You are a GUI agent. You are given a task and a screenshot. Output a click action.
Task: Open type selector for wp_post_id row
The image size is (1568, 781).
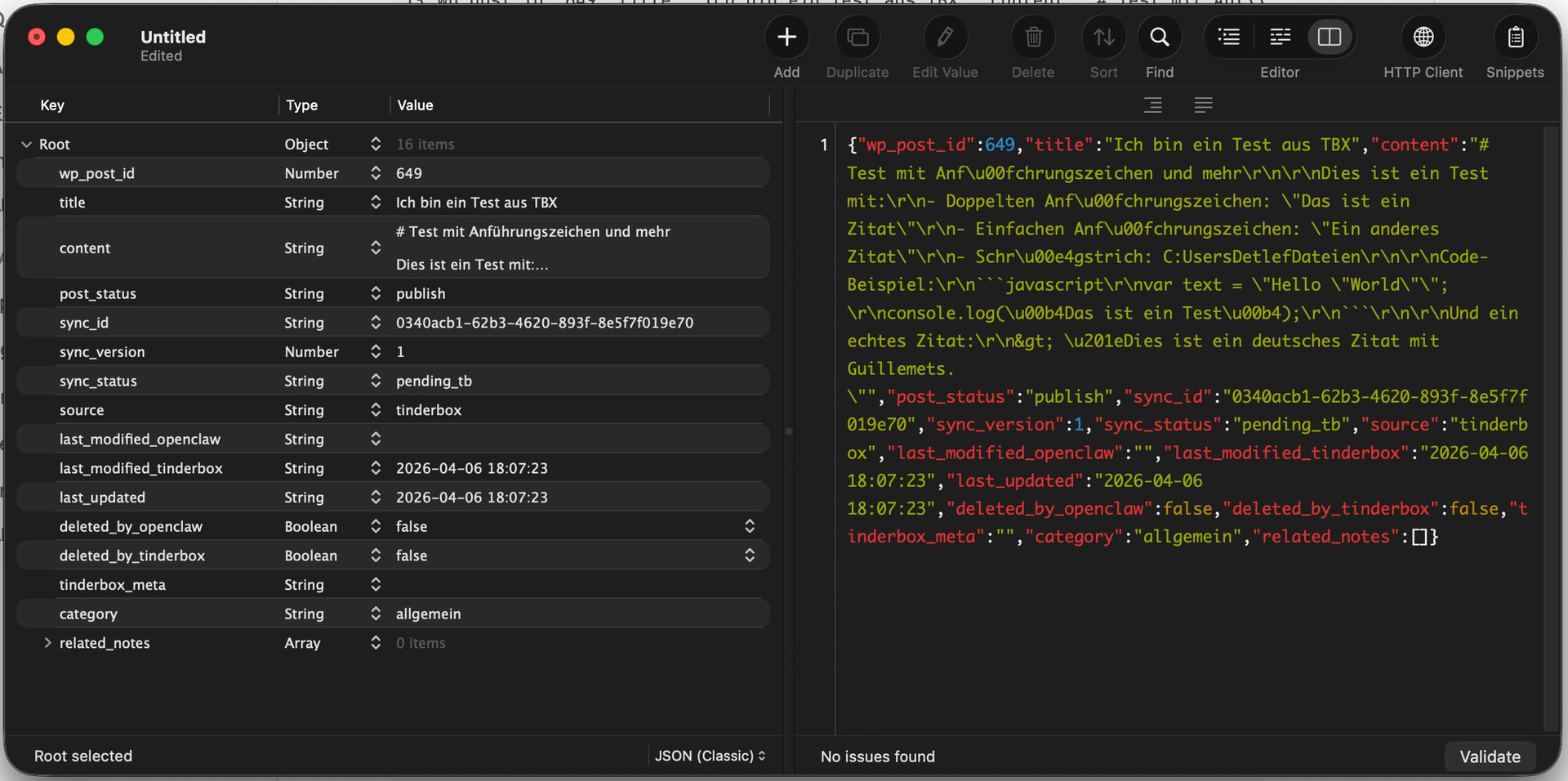click(x=376, y=173)
